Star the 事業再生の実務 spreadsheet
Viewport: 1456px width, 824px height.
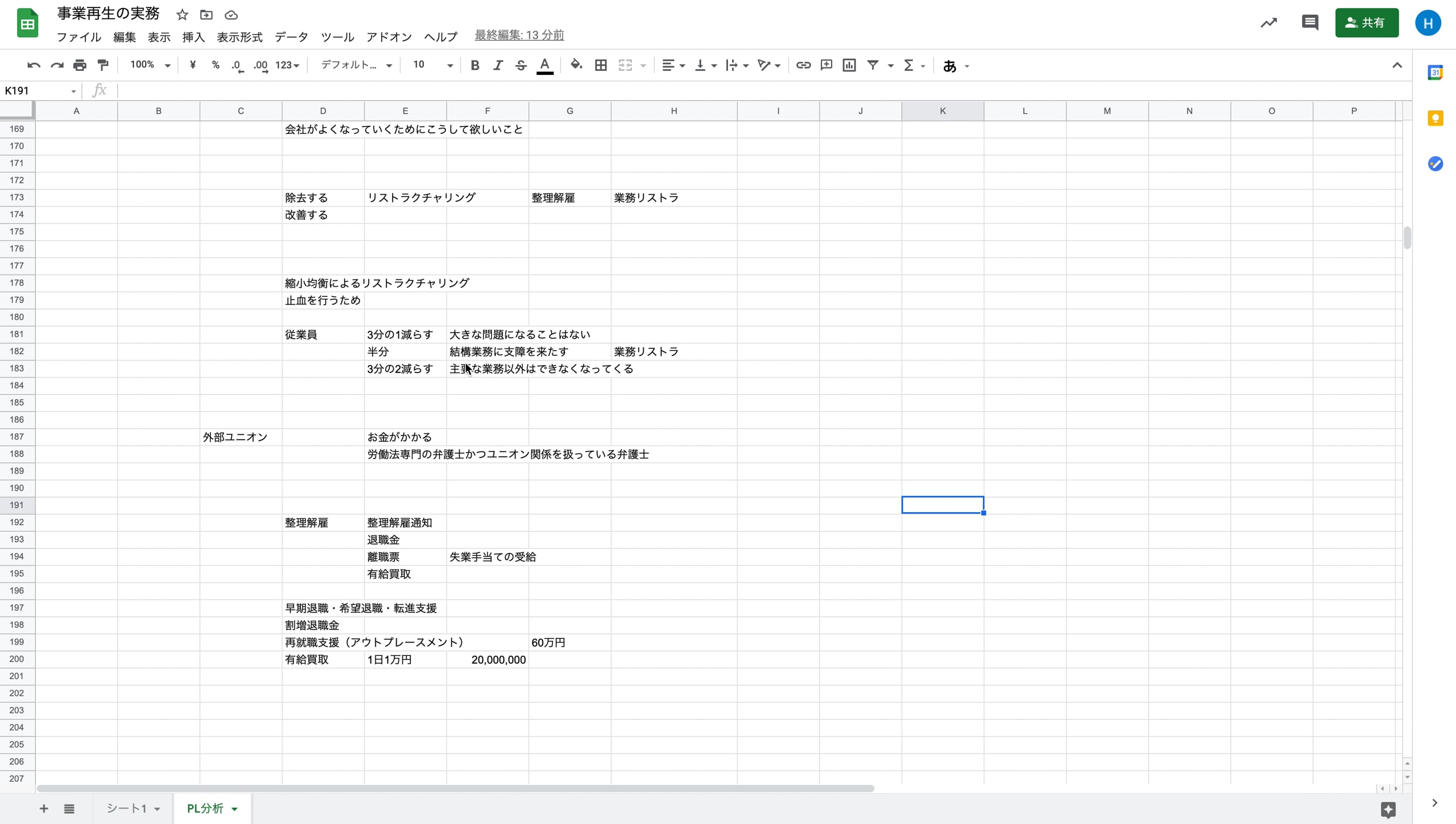[181, 15]
